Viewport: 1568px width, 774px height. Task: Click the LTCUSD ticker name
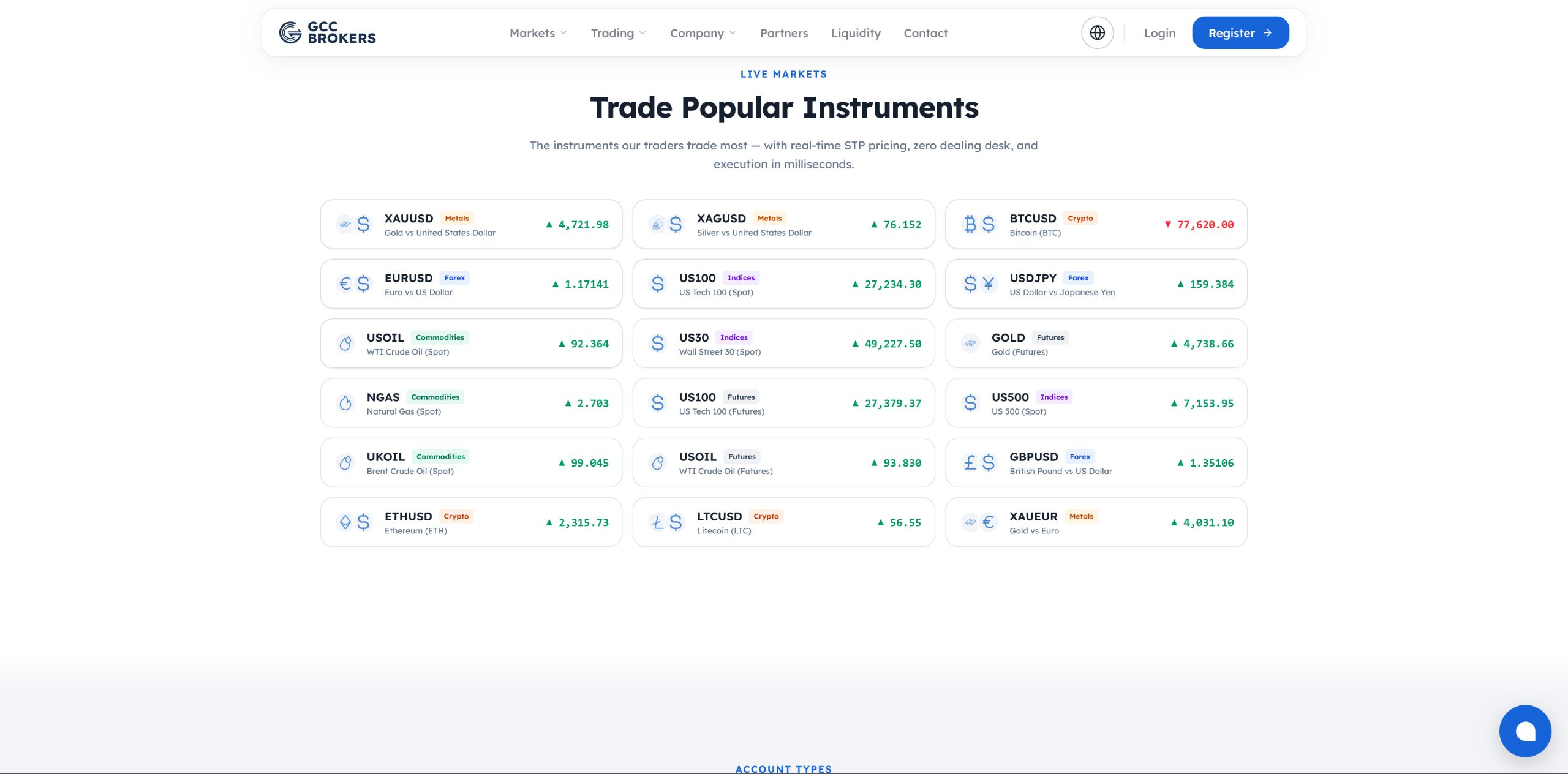[x=719, y=517]
